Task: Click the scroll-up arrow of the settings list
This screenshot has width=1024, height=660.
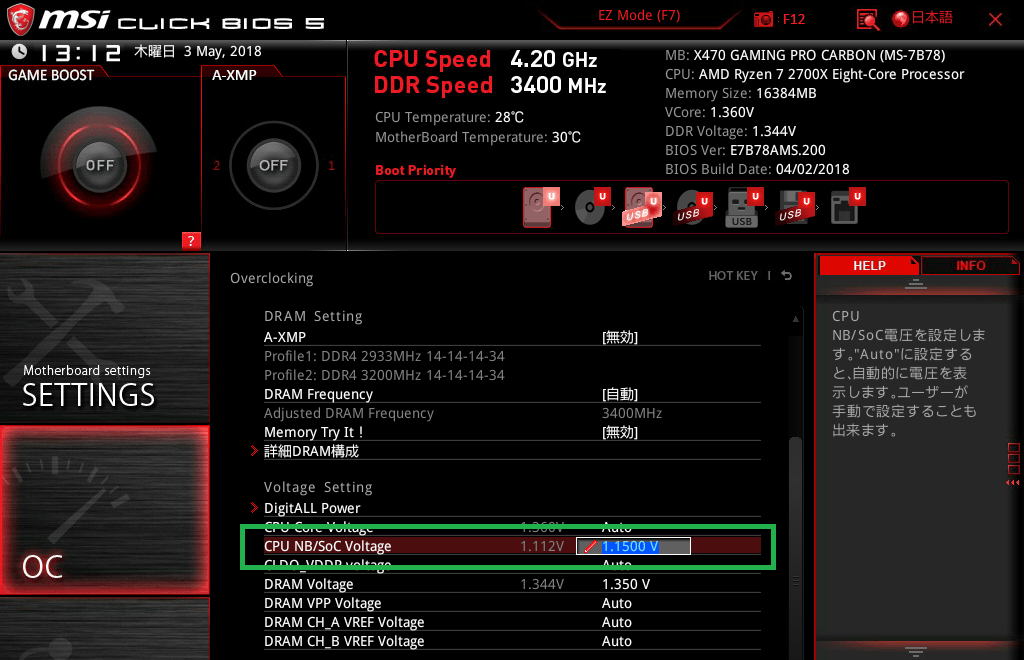Action: click(795, 319)
